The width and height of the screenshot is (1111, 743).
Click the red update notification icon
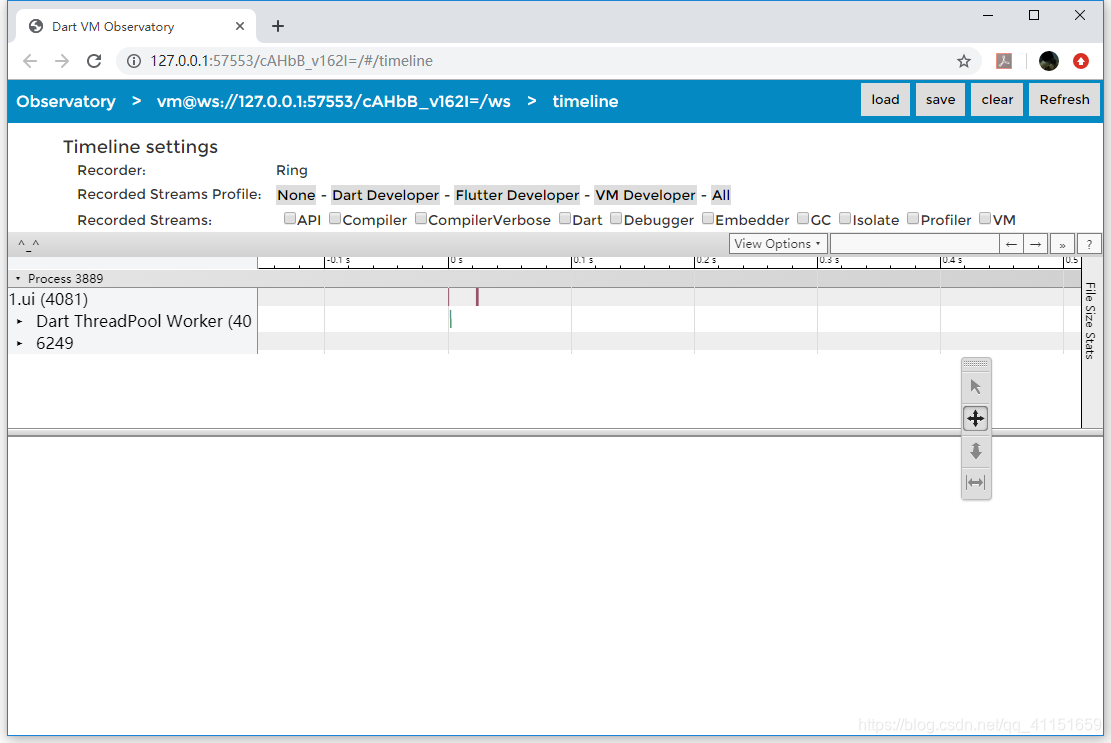pyautogui.click(x=1081, y=61)
